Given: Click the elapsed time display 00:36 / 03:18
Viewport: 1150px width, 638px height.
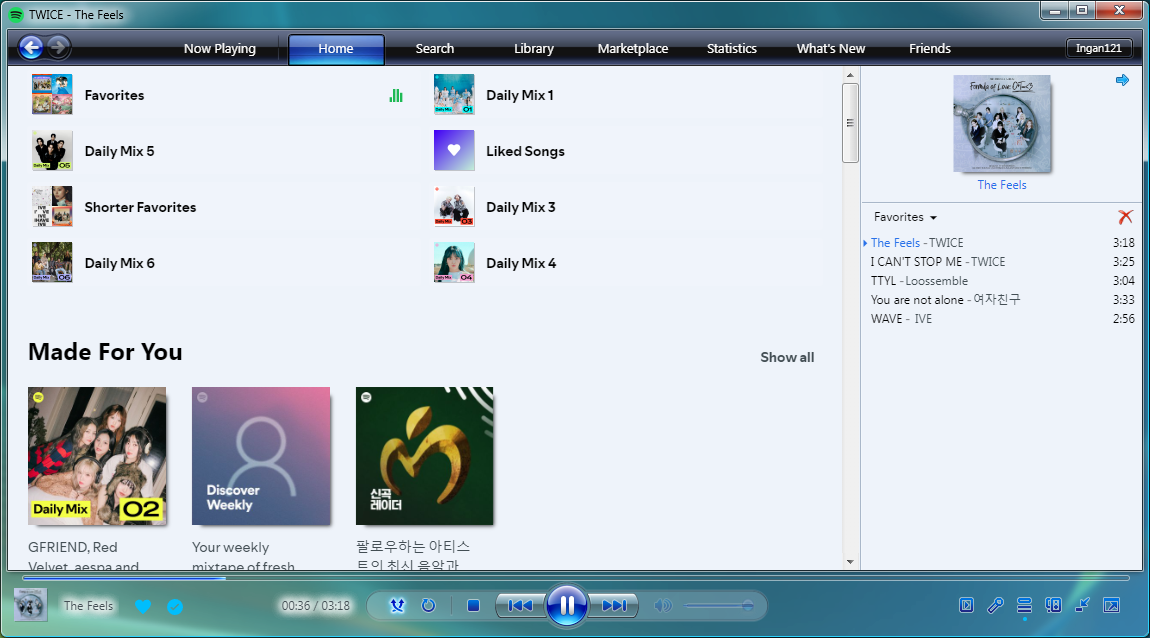Looking at the screenshot, I should pos(316,606).
